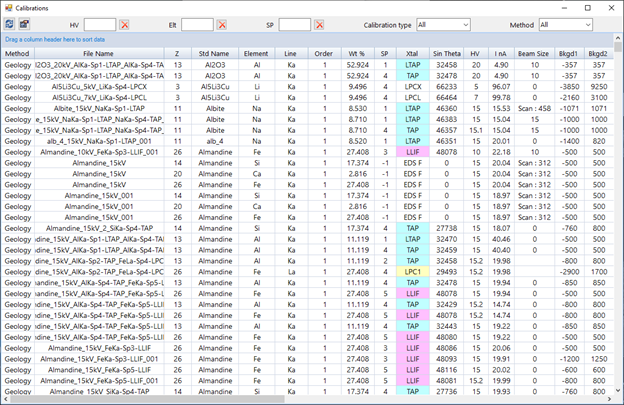Click the horizontal scrollbar left arrow
Viewport: 624px width, 405px height.
pyautogui.click(x=6, y=399)
